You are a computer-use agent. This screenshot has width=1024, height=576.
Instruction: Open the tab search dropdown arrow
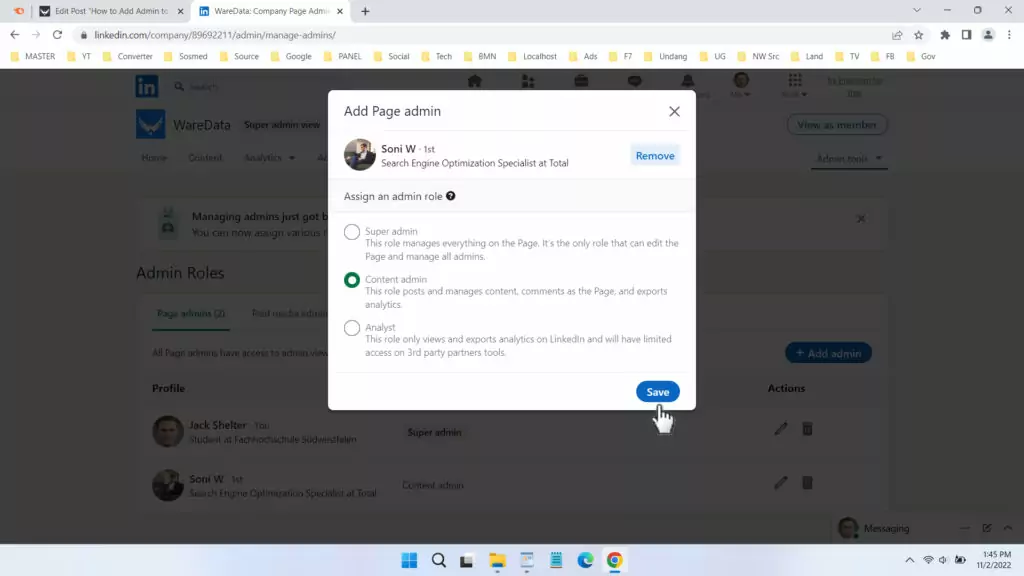pyautogui.click(x=917, y=10)
